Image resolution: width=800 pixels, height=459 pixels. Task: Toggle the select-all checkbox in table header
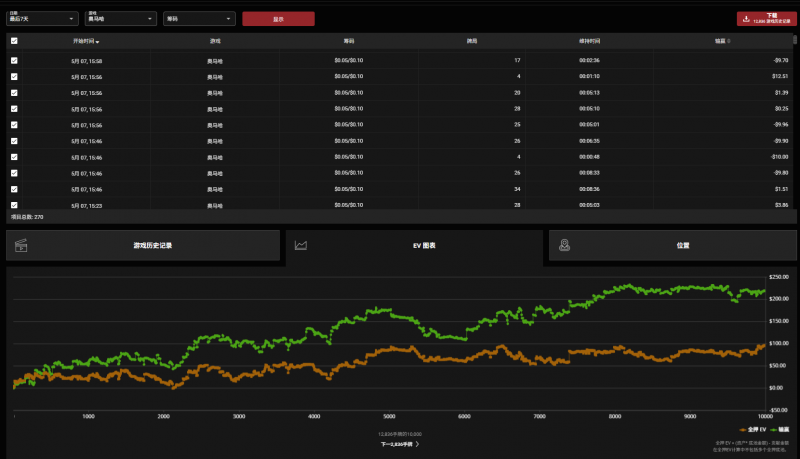[x=14, y=41]
